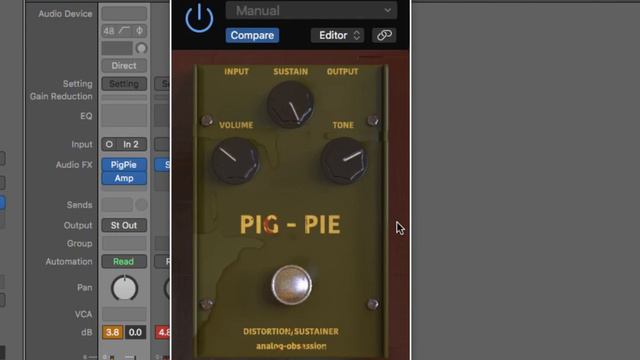This screenshot has height=360, width=640.
Task: Open the In 2 input selector
Action: 131,144
